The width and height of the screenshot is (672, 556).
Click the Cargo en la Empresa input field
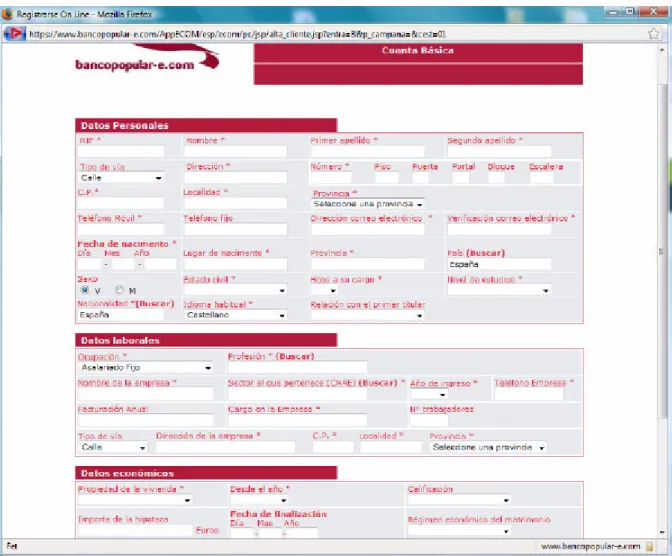coord(297,420)
